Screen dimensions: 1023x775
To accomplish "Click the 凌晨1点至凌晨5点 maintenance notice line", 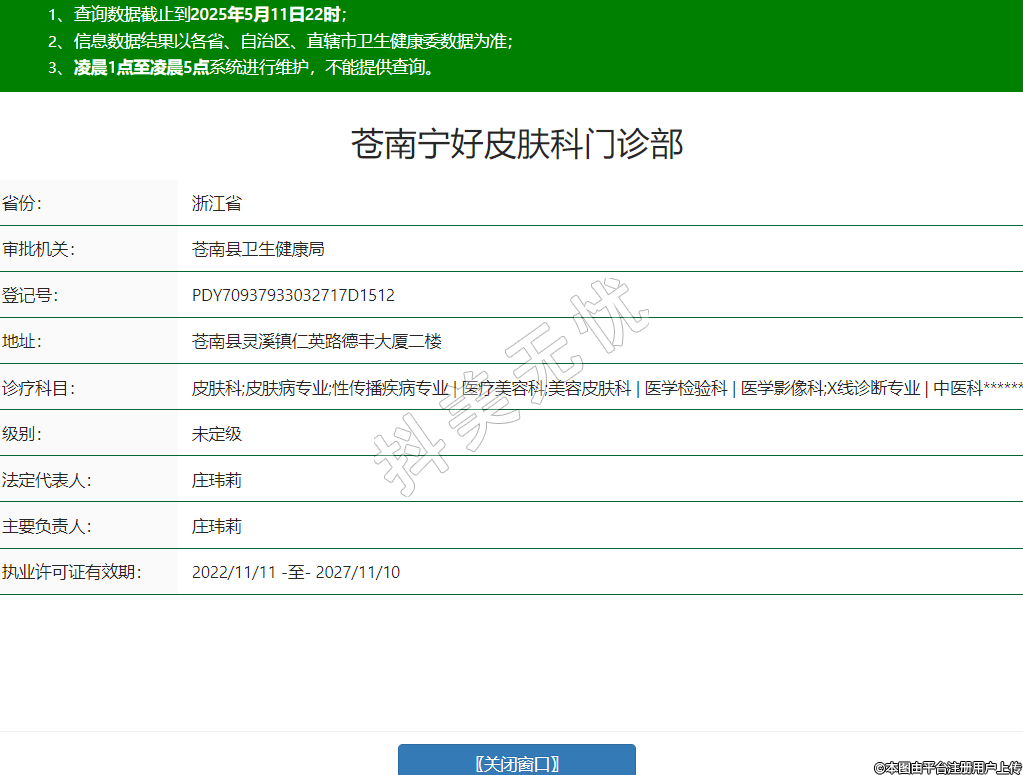I will pyautogui.click(x=241, y=68).
